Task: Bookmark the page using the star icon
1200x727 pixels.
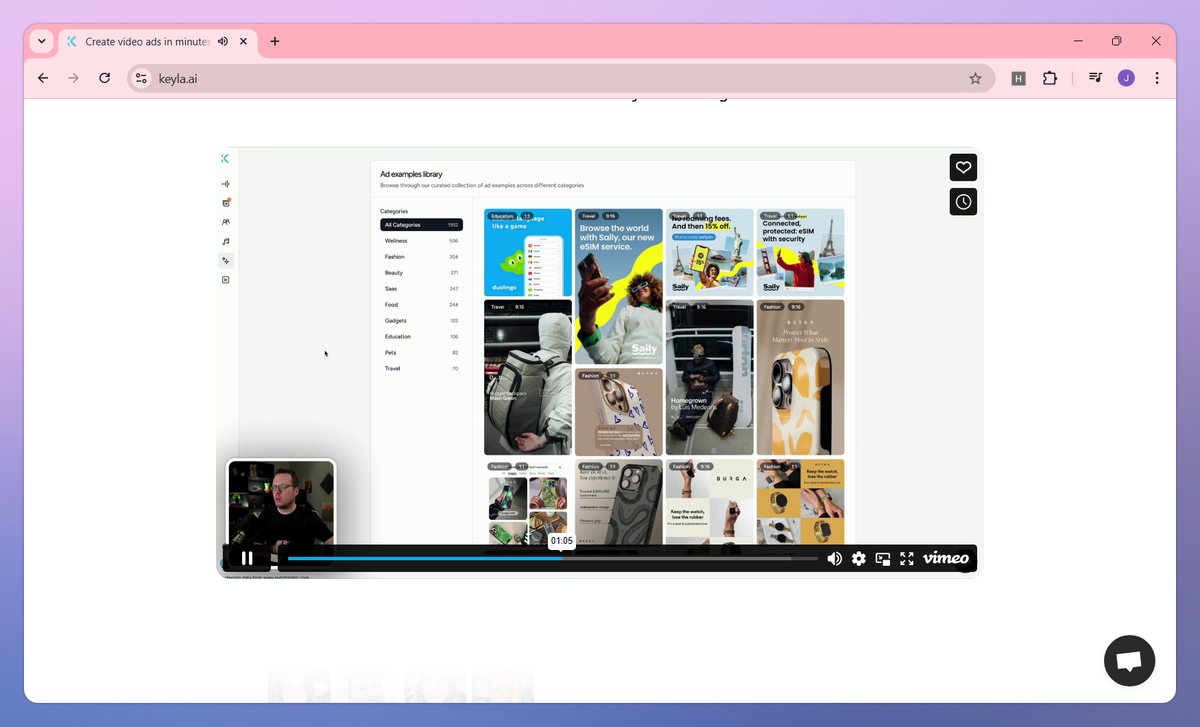Action: [975, 77]
